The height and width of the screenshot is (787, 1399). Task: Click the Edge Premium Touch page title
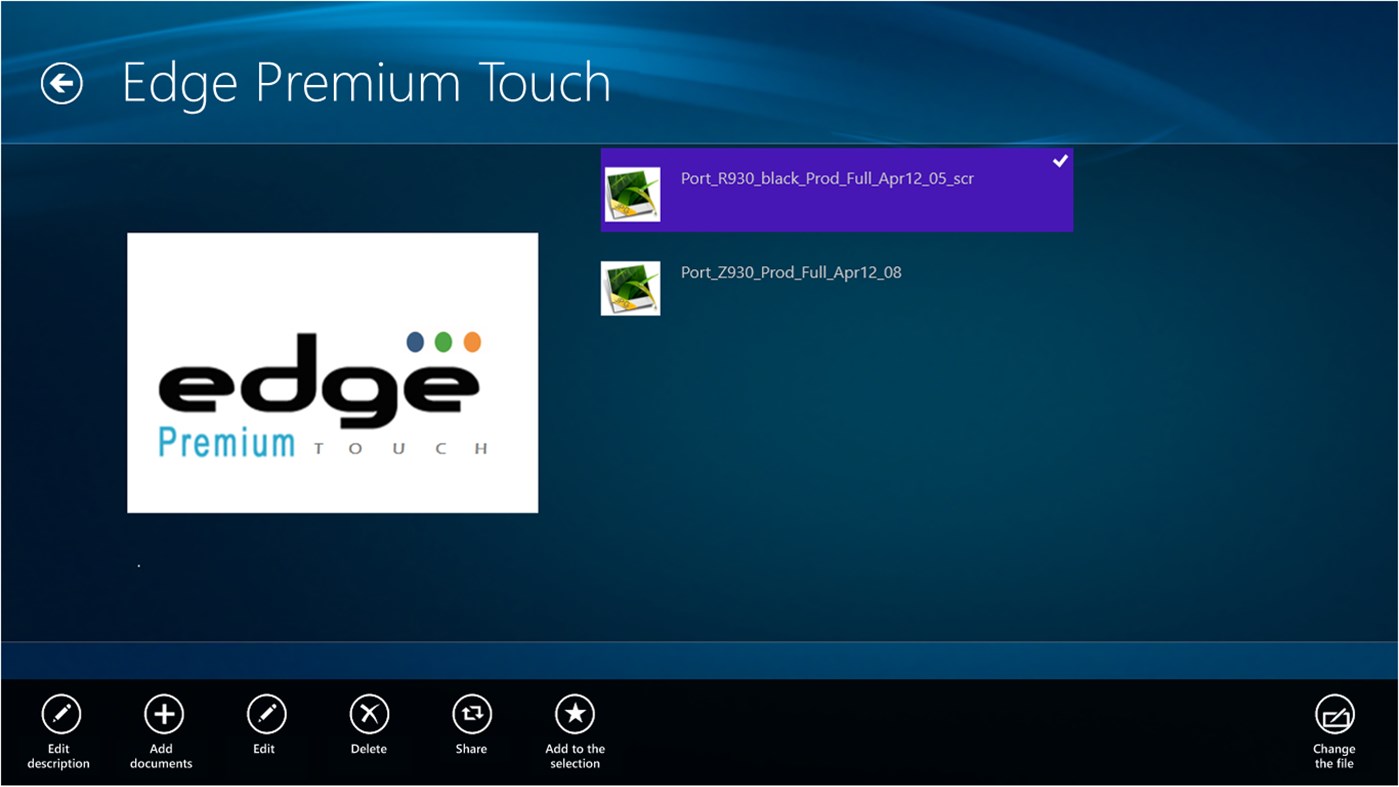click(367, 82)
